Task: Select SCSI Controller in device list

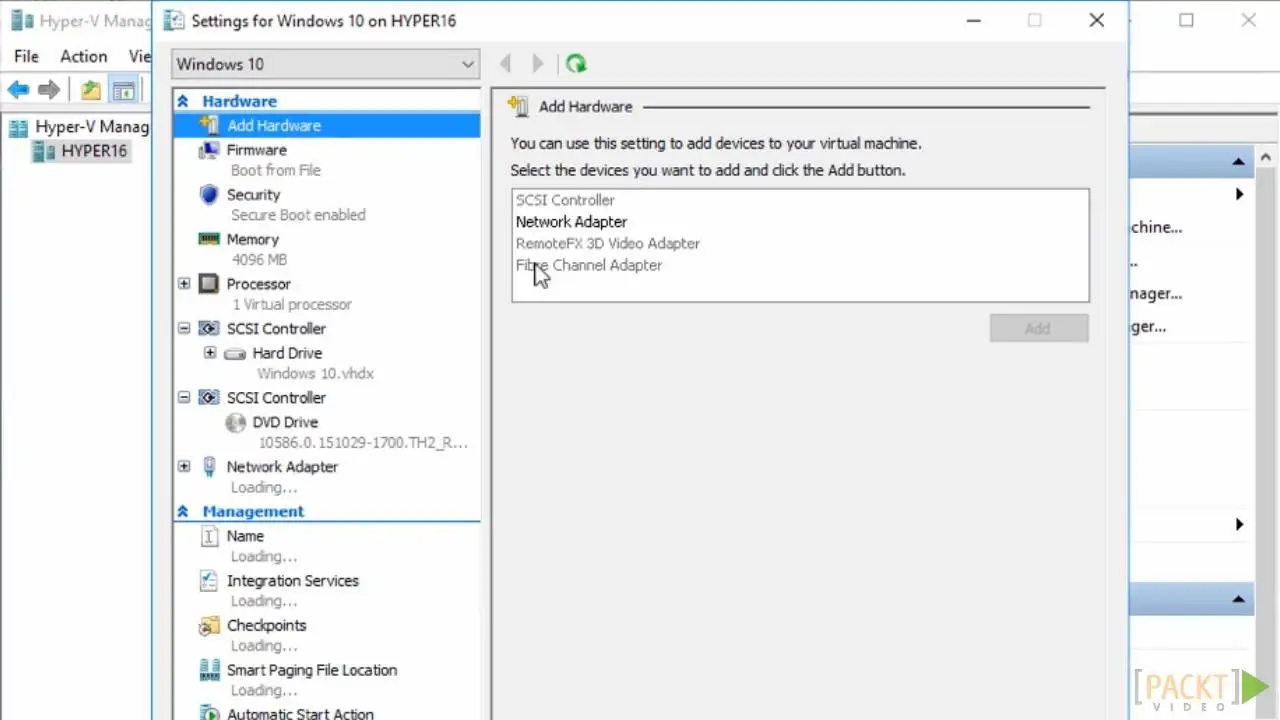Action: point(565,200)
